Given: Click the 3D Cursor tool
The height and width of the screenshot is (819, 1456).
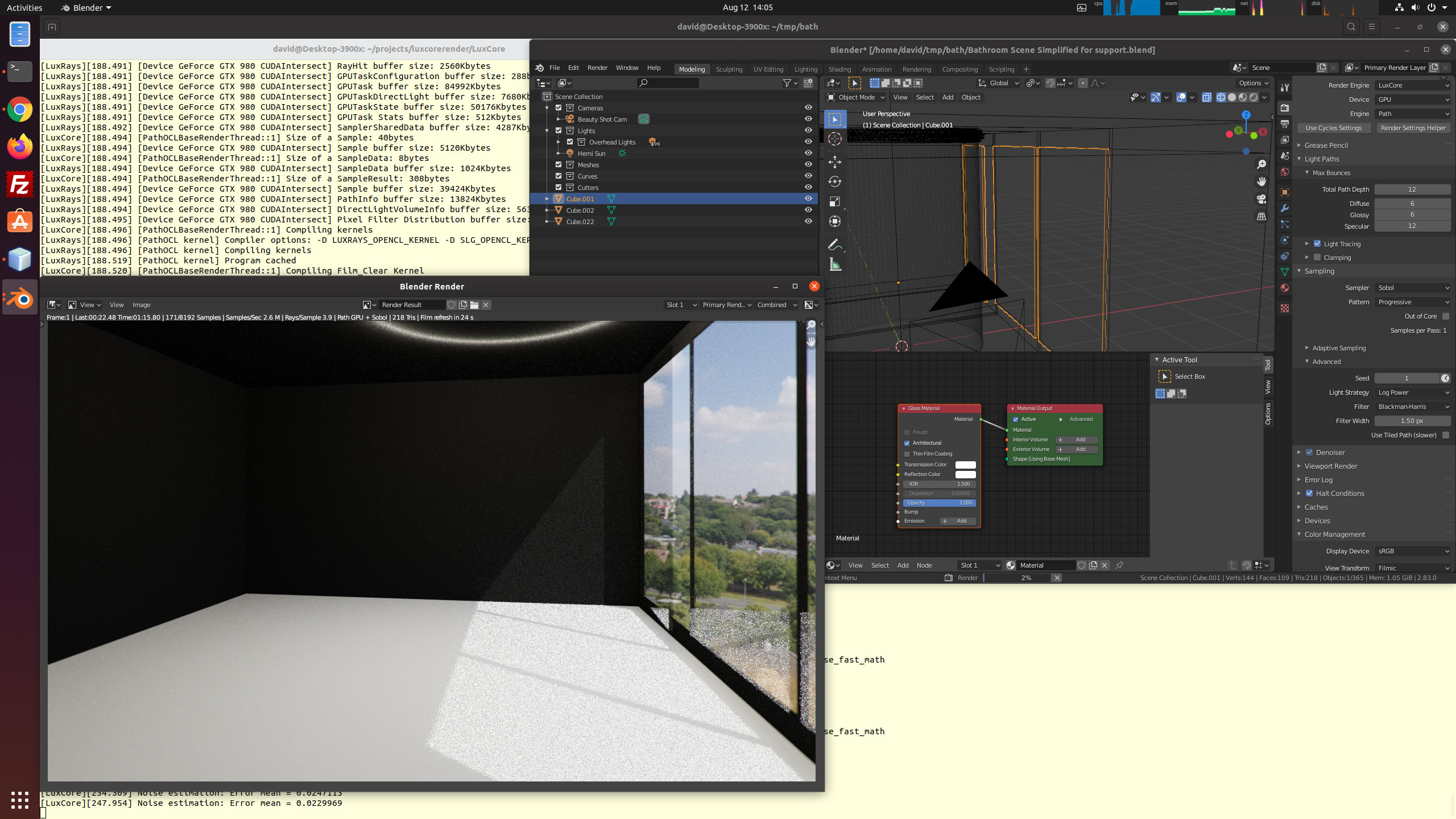Looking at the screenshot, I should [x=834, y=139].
